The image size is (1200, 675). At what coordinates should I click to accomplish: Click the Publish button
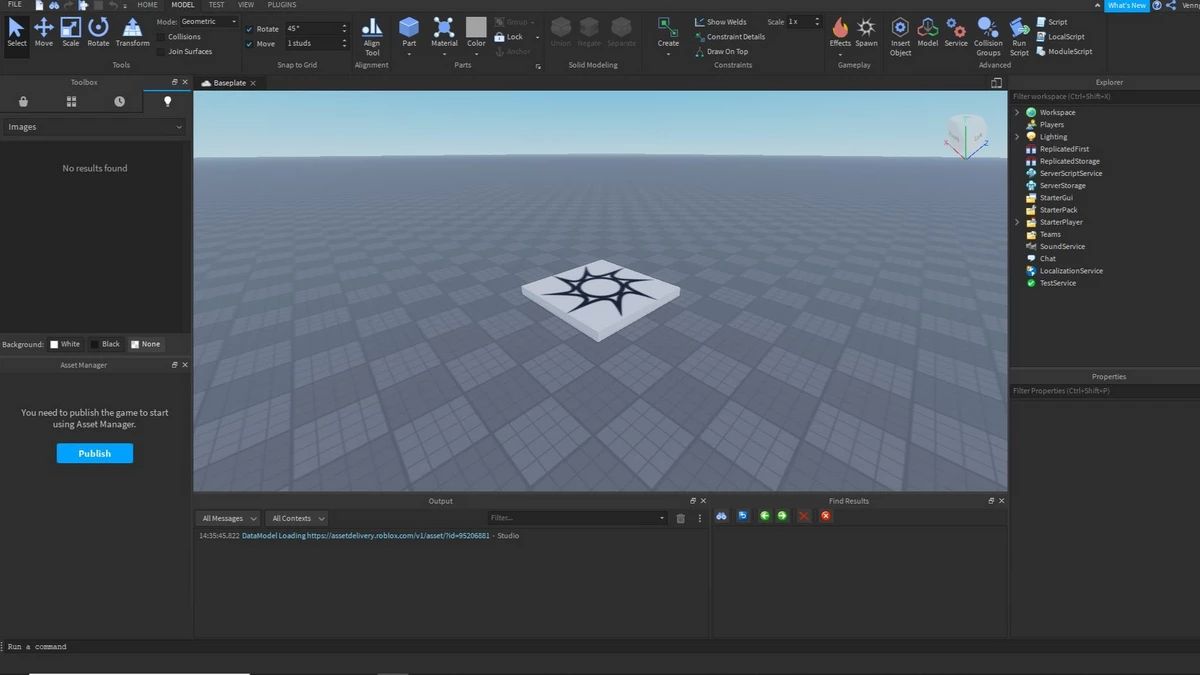point(94,453)
